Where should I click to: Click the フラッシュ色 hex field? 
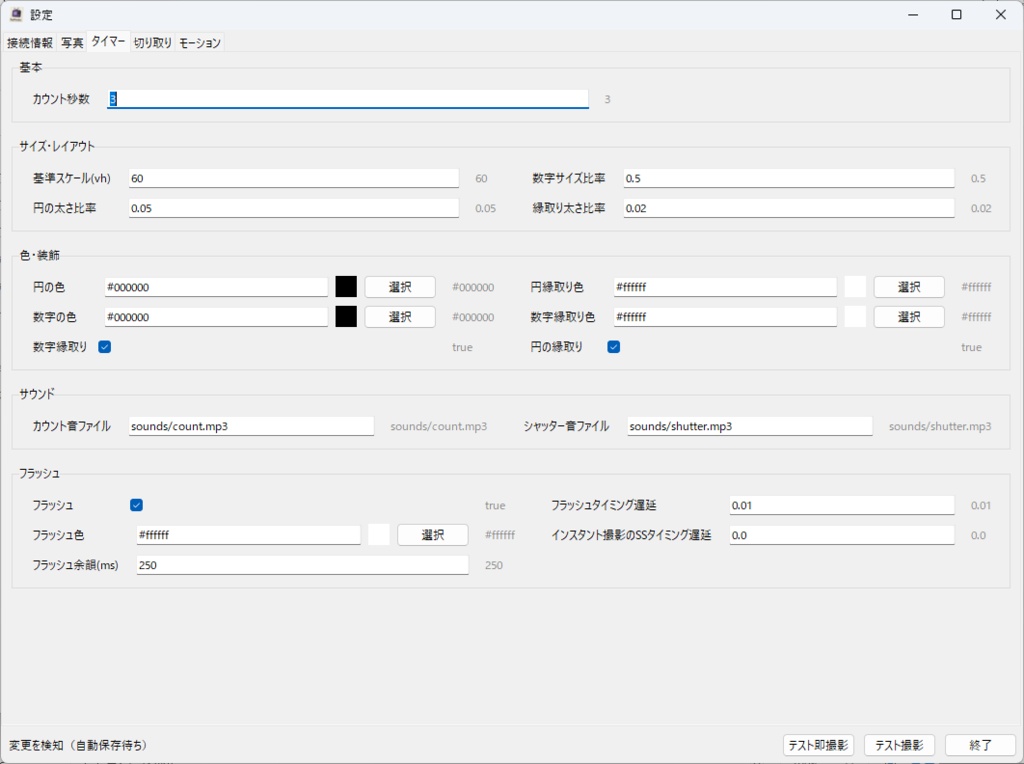[x=248, y=535]
